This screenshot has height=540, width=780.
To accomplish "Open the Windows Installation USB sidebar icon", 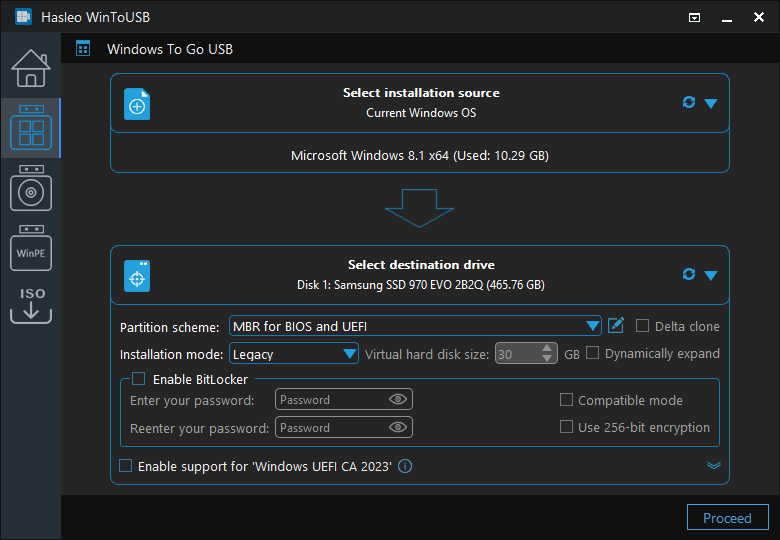I will point(31,188).
